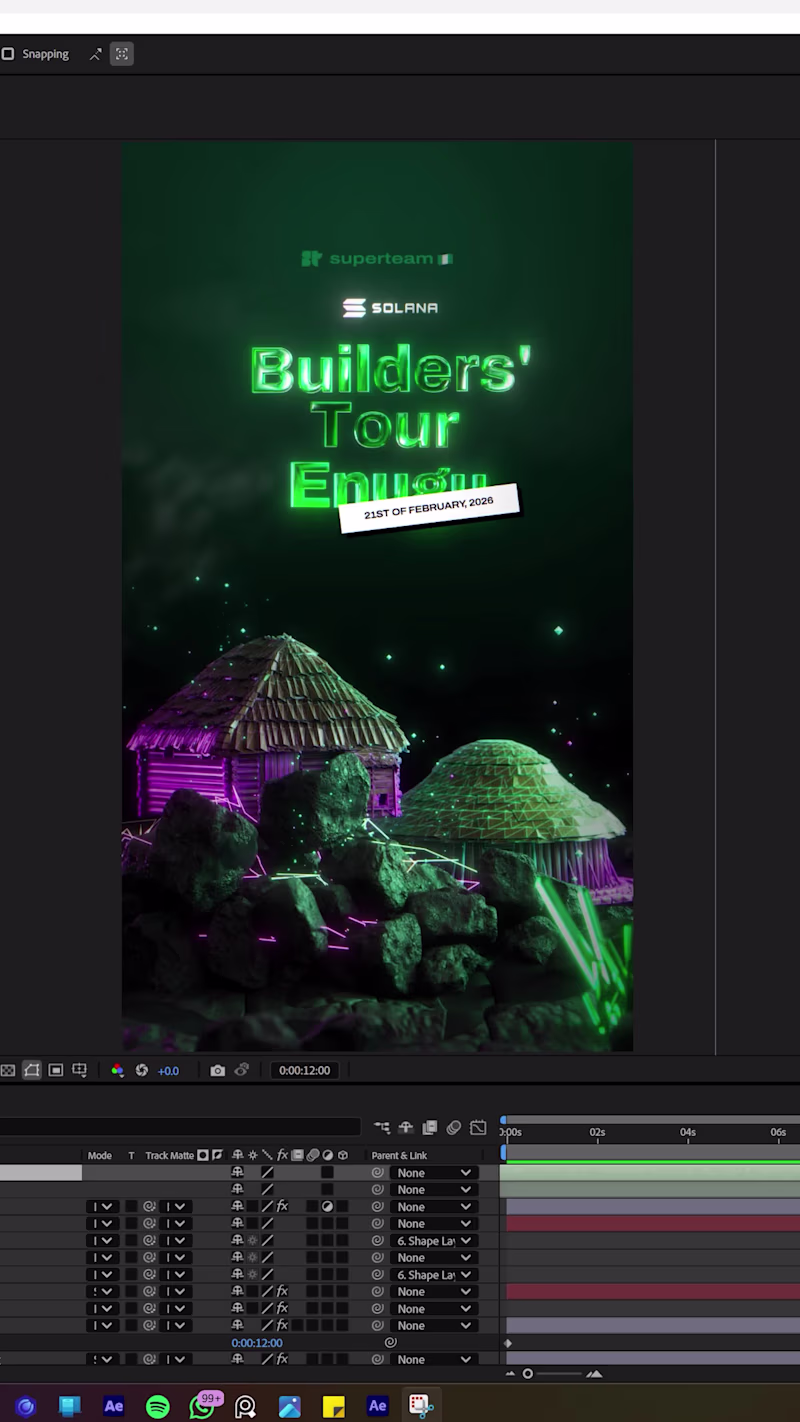800x1422 pixels.
Task: Click the first red layer bar in timeline
Action: [x=653, y=1224]
